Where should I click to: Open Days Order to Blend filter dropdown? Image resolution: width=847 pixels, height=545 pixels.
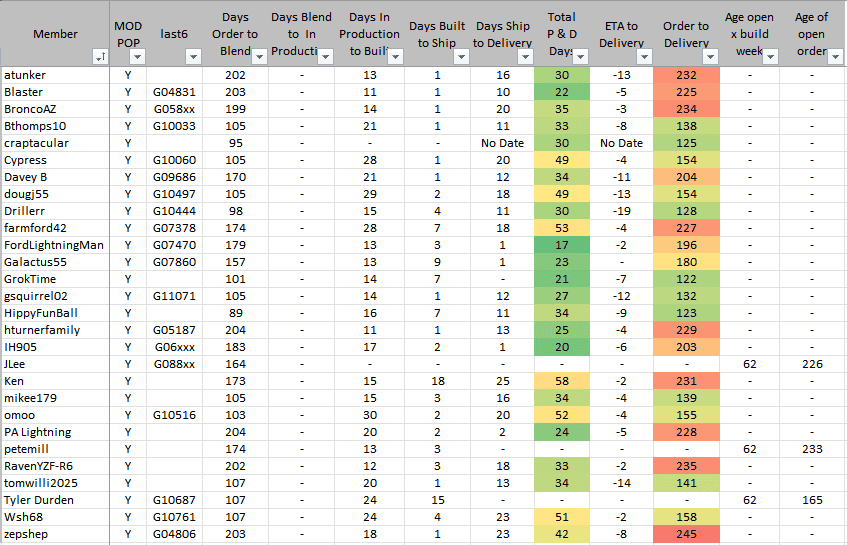tap(259, 58)
